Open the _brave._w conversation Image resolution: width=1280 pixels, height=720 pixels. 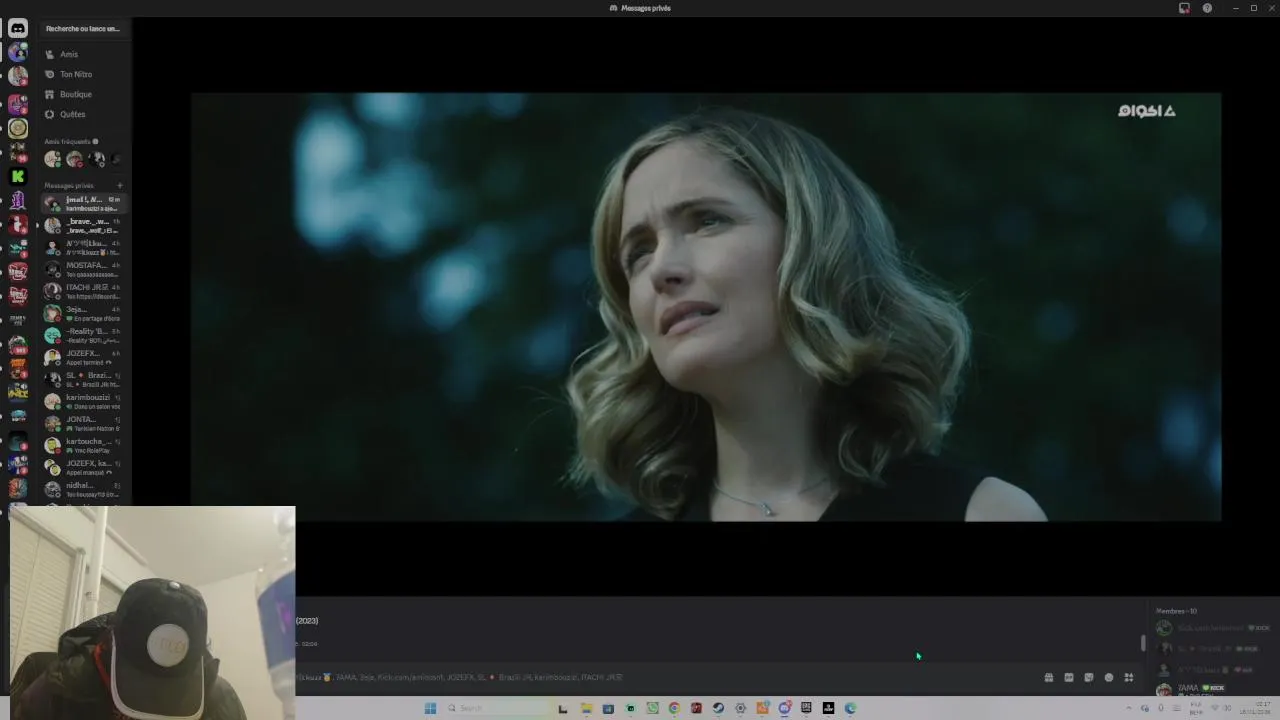(x=82, y=226)
